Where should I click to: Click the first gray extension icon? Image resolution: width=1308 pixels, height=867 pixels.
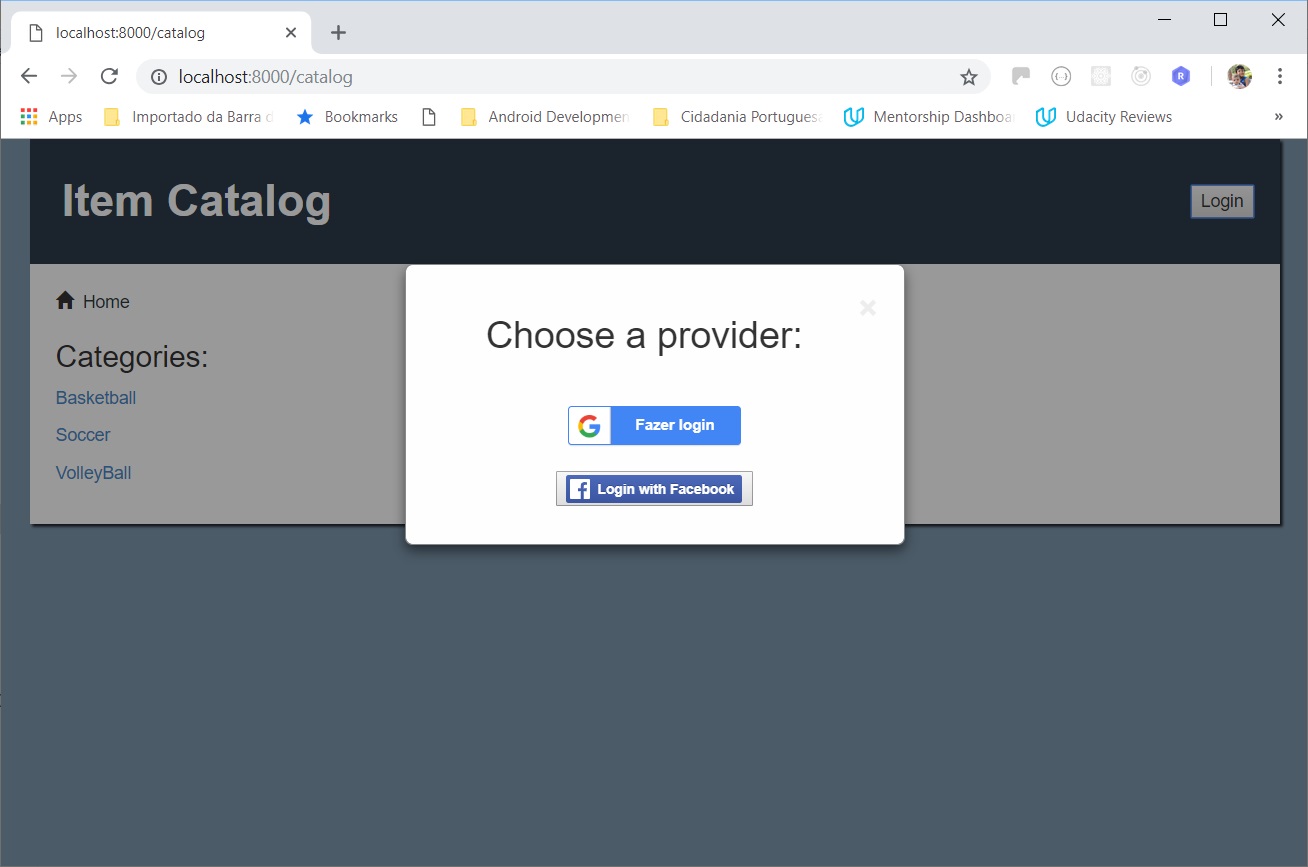pos(1021,76)
